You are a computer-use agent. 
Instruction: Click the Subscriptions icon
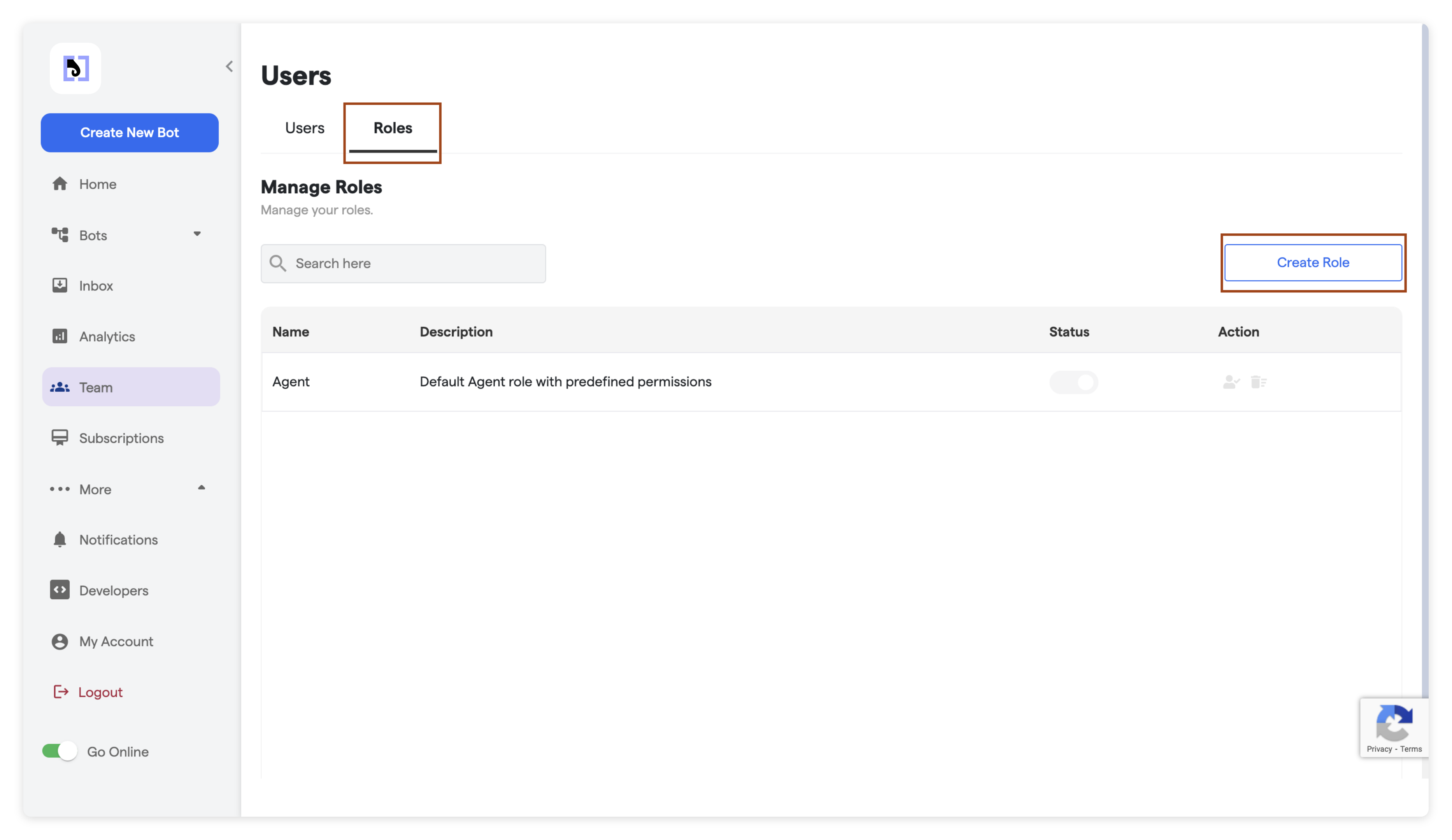coord(60,437)
